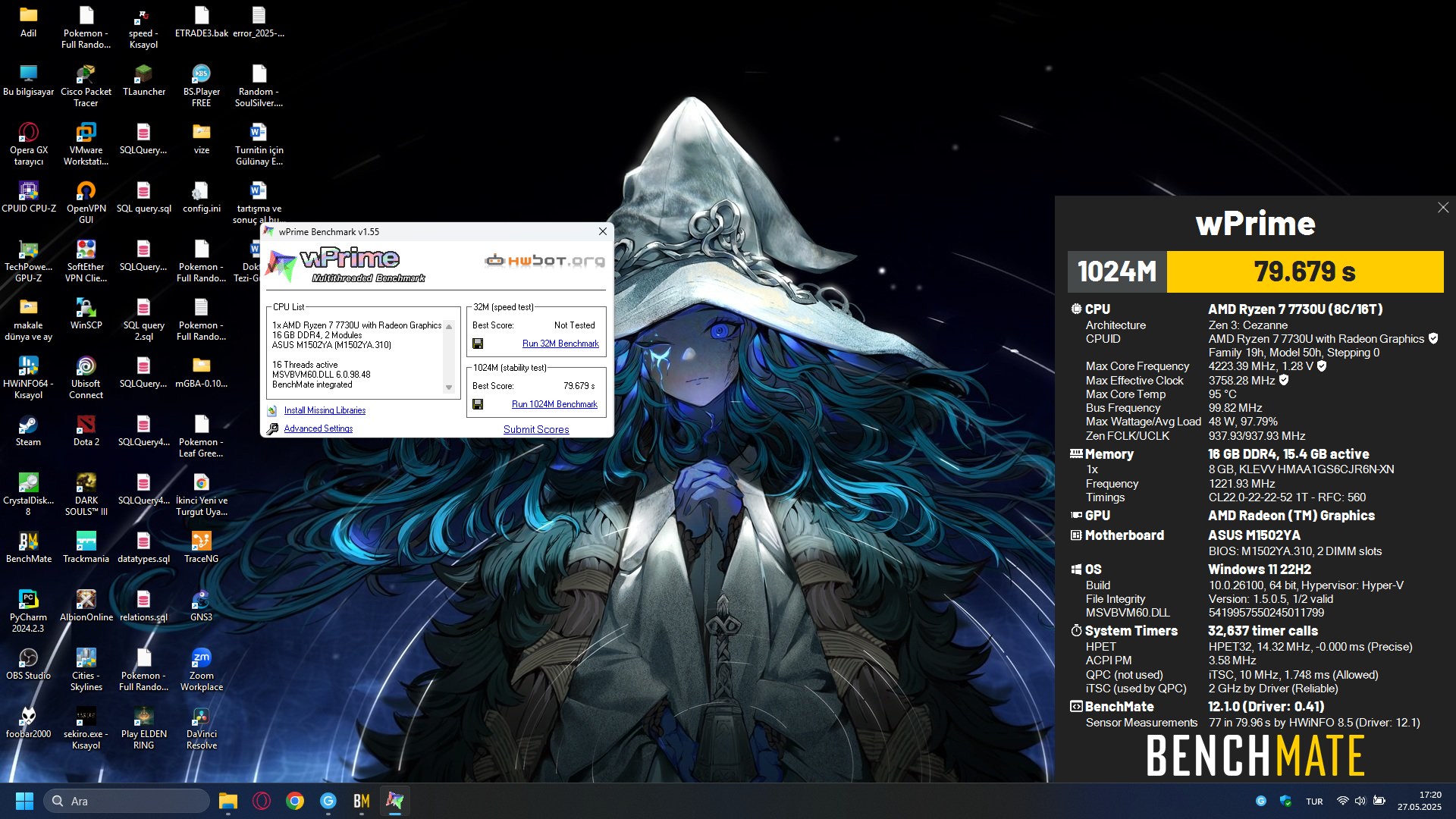Select the VMware Workstation desktop icon
Viewport: 1456px width, 819px height.
(x=86, y=143)
